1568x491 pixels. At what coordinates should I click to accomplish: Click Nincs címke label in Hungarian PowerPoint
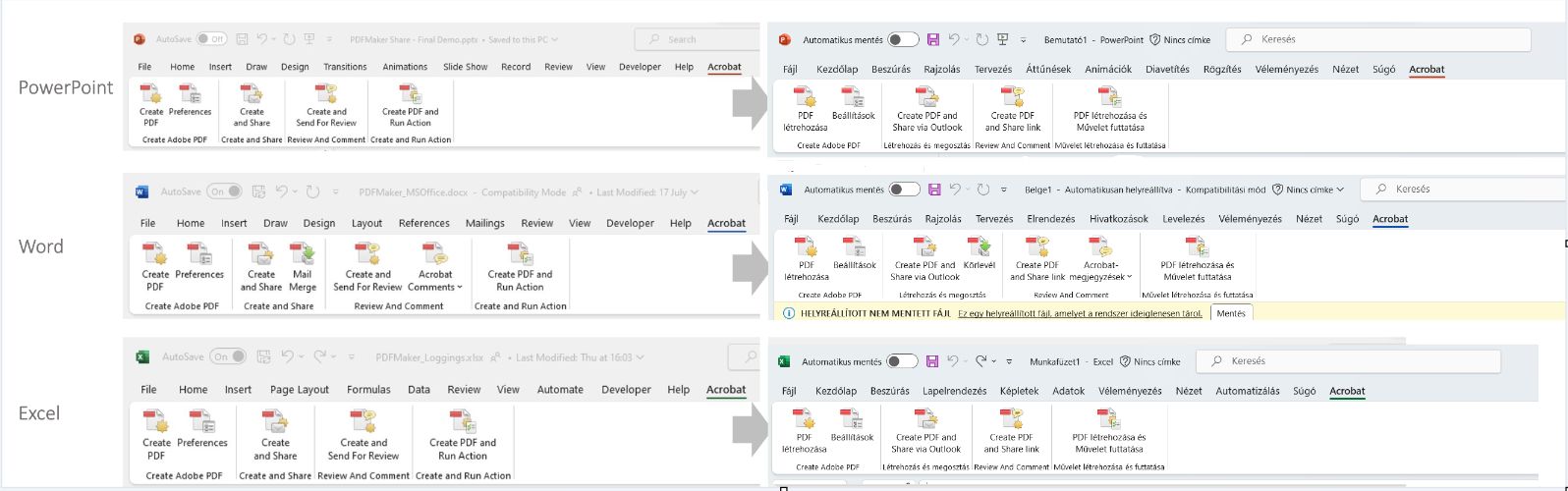[1187, 40]
